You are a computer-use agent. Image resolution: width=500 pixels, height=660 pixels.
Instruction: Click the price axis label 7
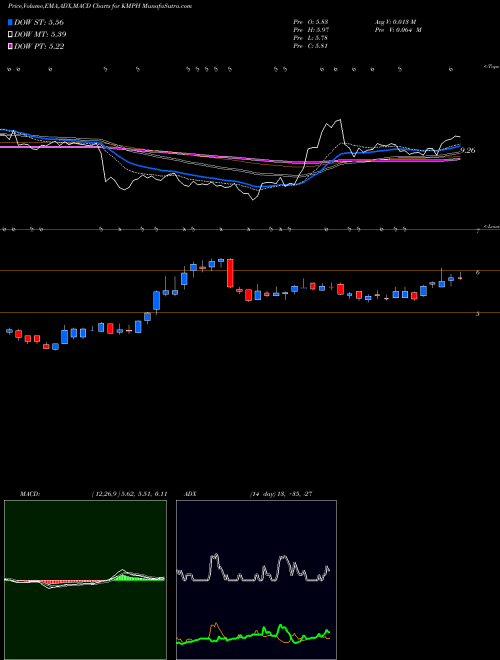[478, 231]
